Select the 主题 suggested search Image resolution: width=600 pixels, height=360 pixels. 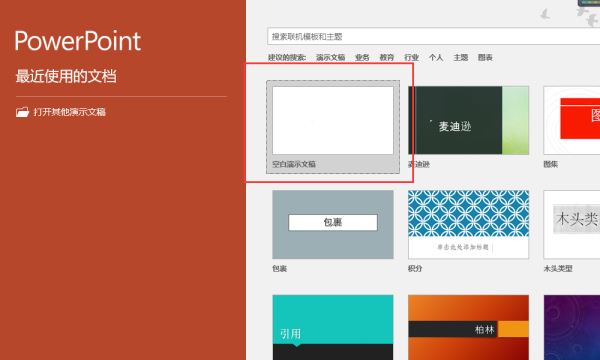[461, 57]
